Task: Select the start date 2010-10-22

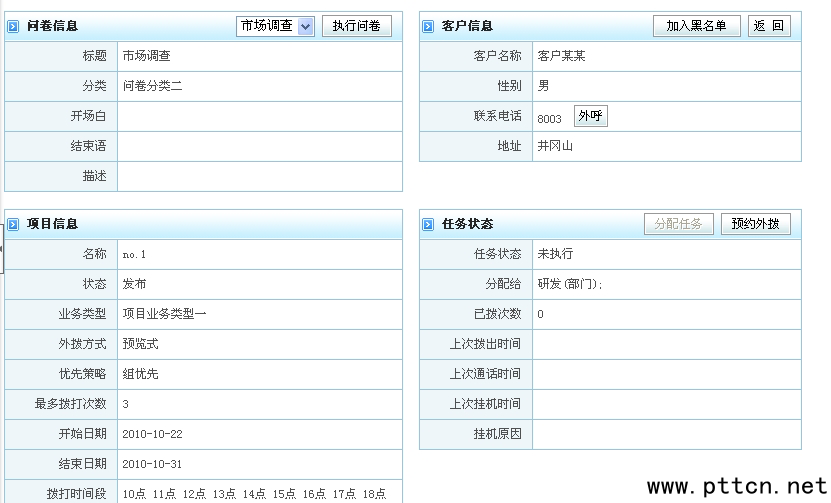Action: [152, 434]
